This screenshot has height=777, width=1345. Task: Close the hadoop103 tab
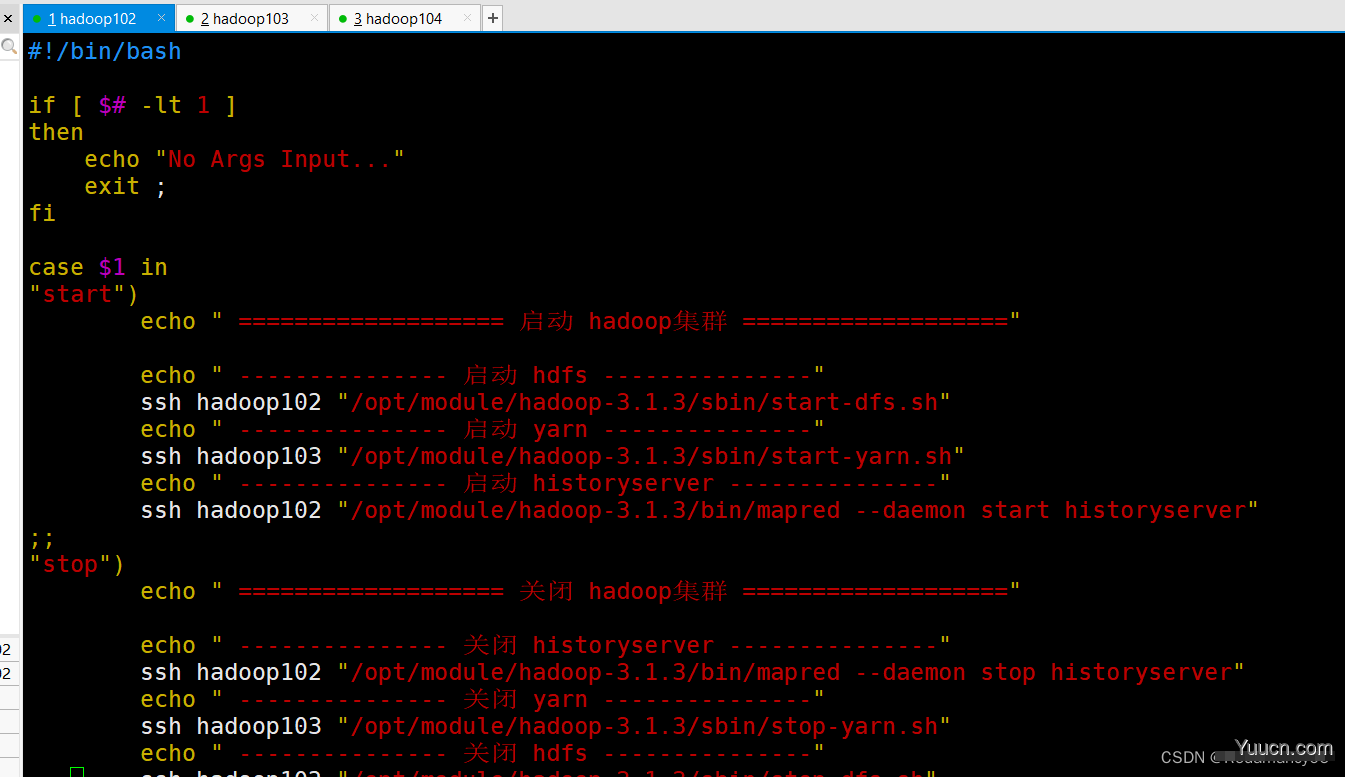click(314, 18)
